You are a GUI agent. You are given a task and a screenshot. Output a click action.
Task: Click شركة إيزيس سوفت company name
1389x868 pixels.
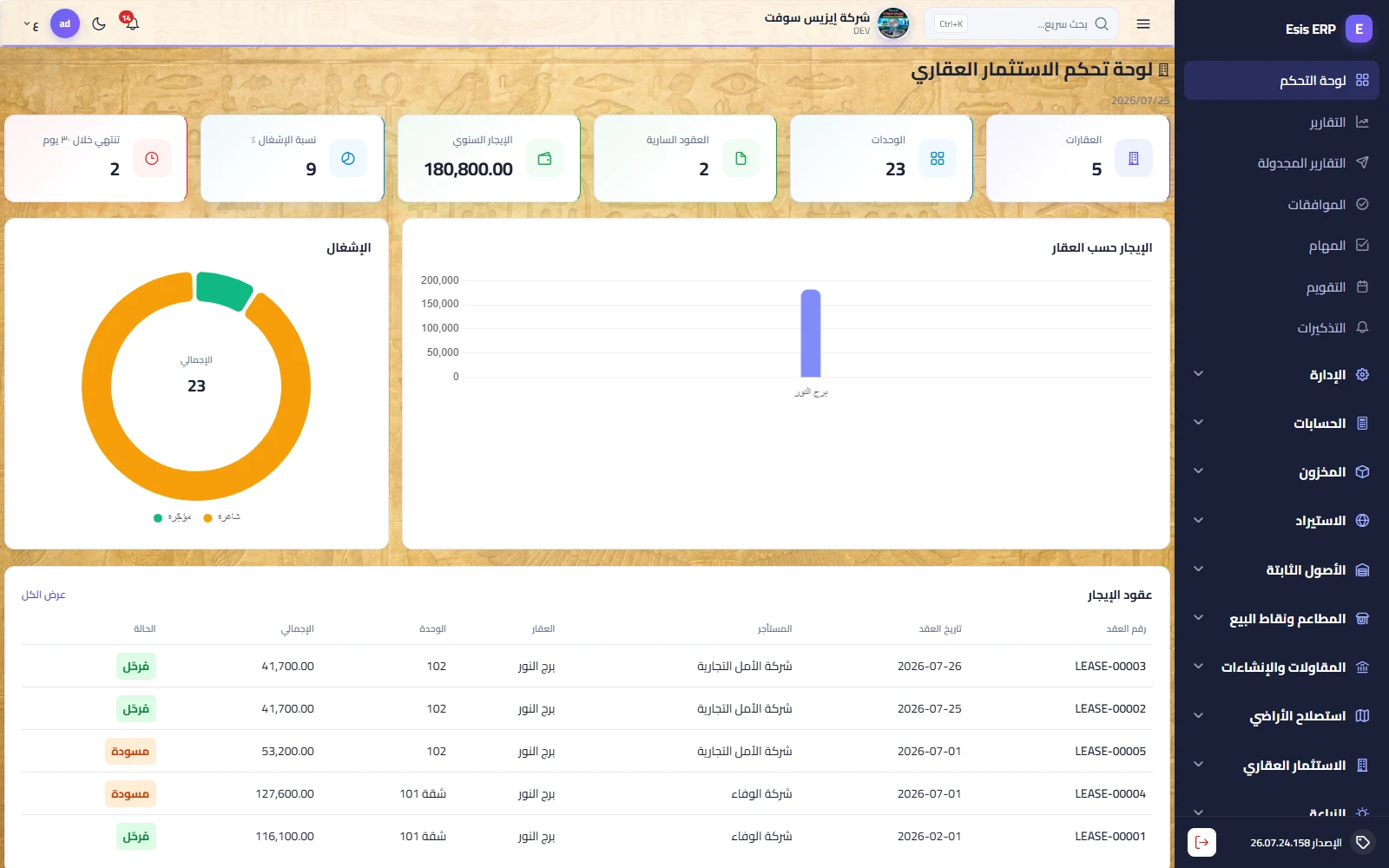click(x=817, y=17)
